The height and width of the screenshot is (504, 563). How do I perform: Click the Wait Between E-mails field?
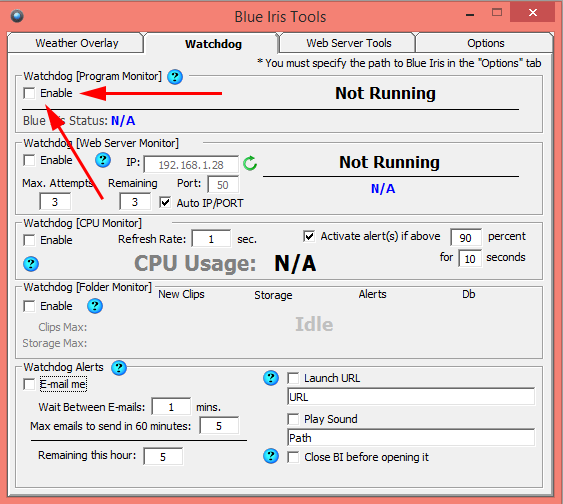tap(171, 407)
